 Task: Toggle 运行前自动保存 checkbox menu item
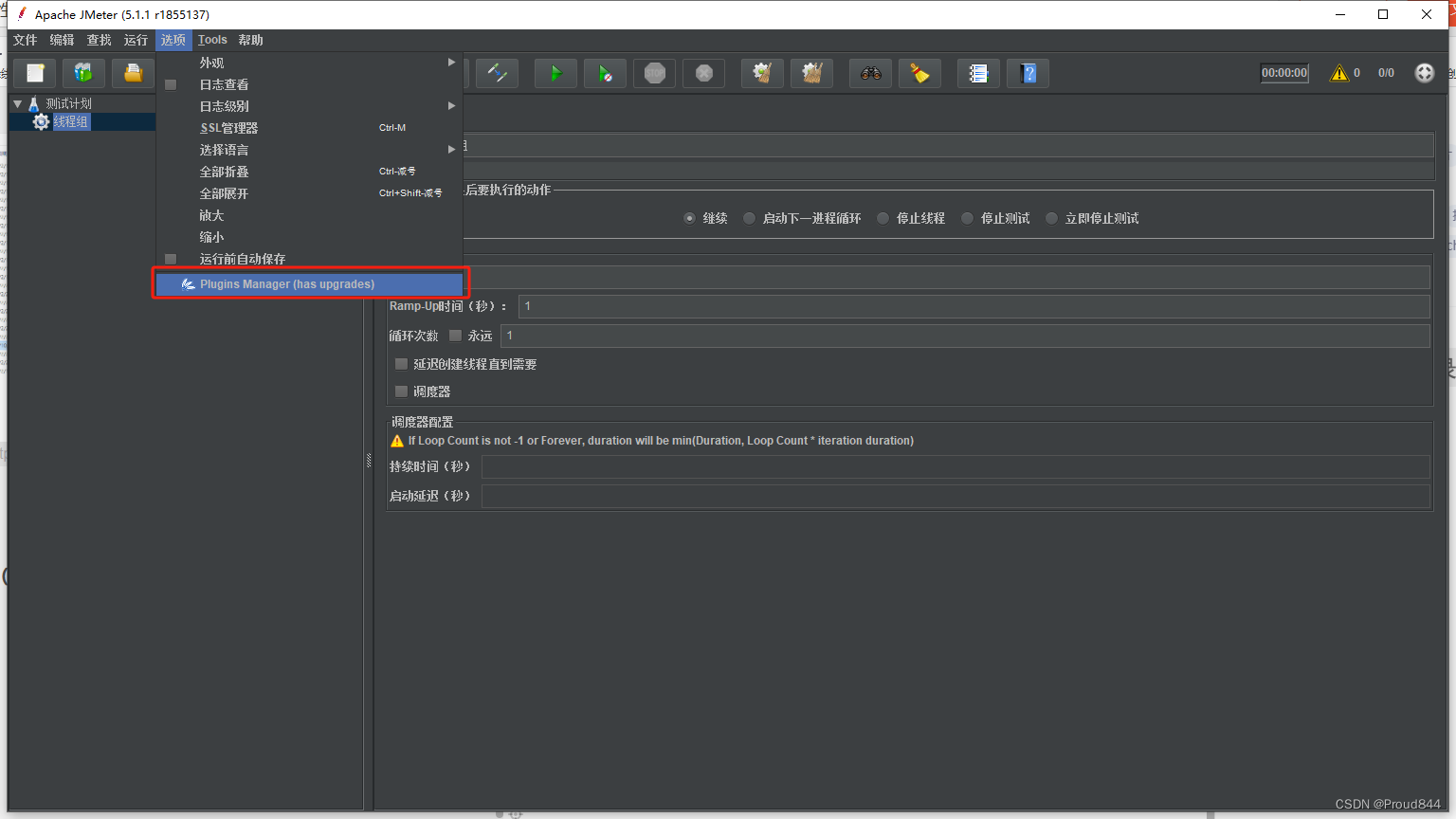pyautogui.click(x=171, y=259)
